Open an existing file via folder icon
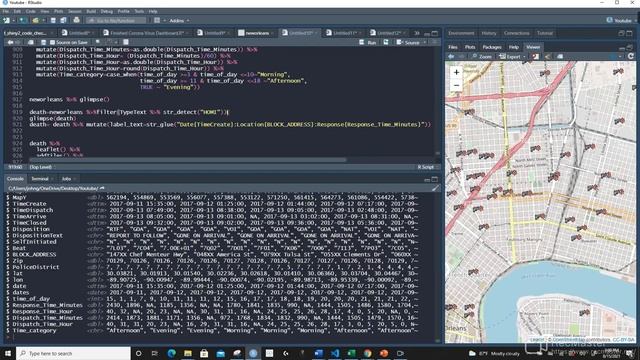Viewport: 640px width, 360px height. coord(36,20)
